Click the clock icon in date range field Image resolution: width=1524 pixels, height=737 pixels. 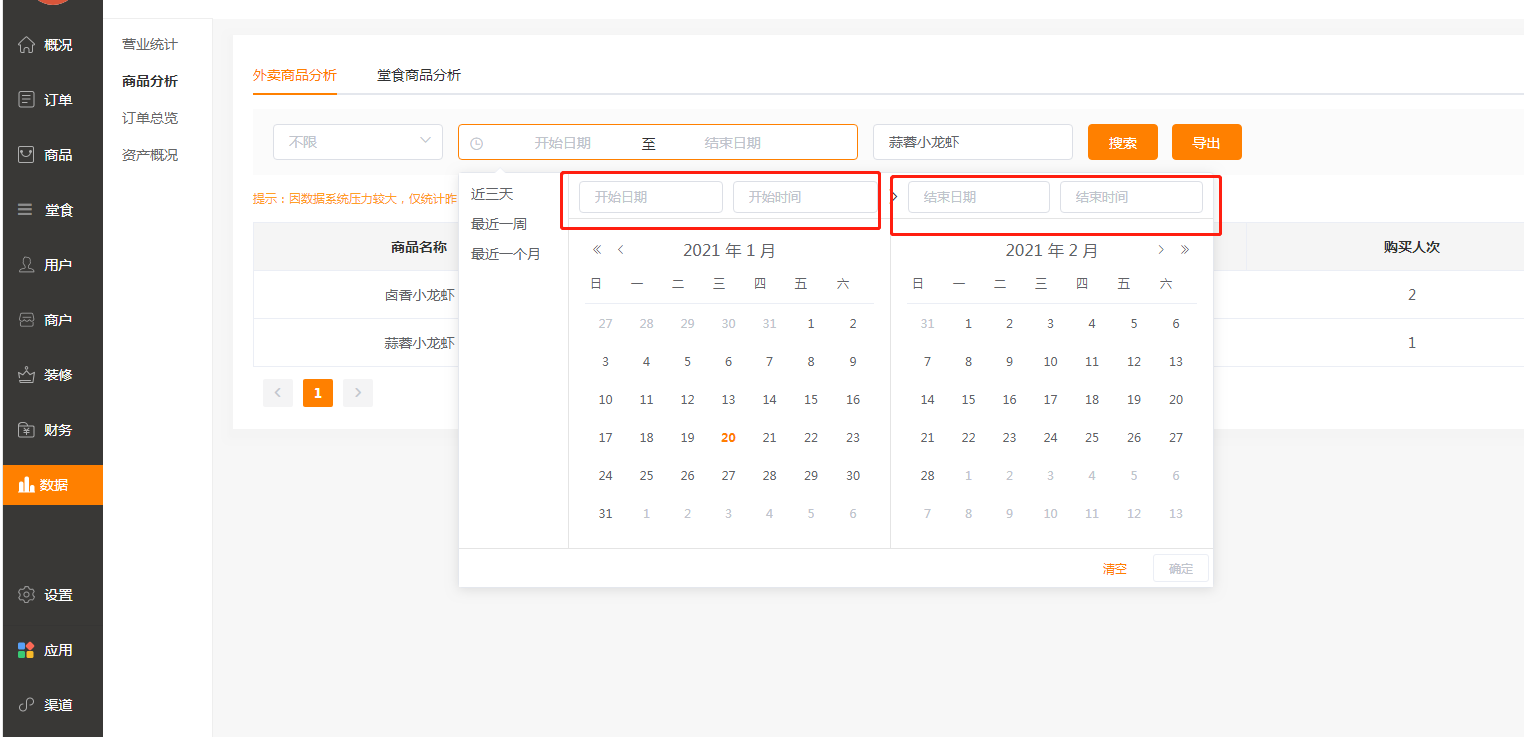(476, 143)
